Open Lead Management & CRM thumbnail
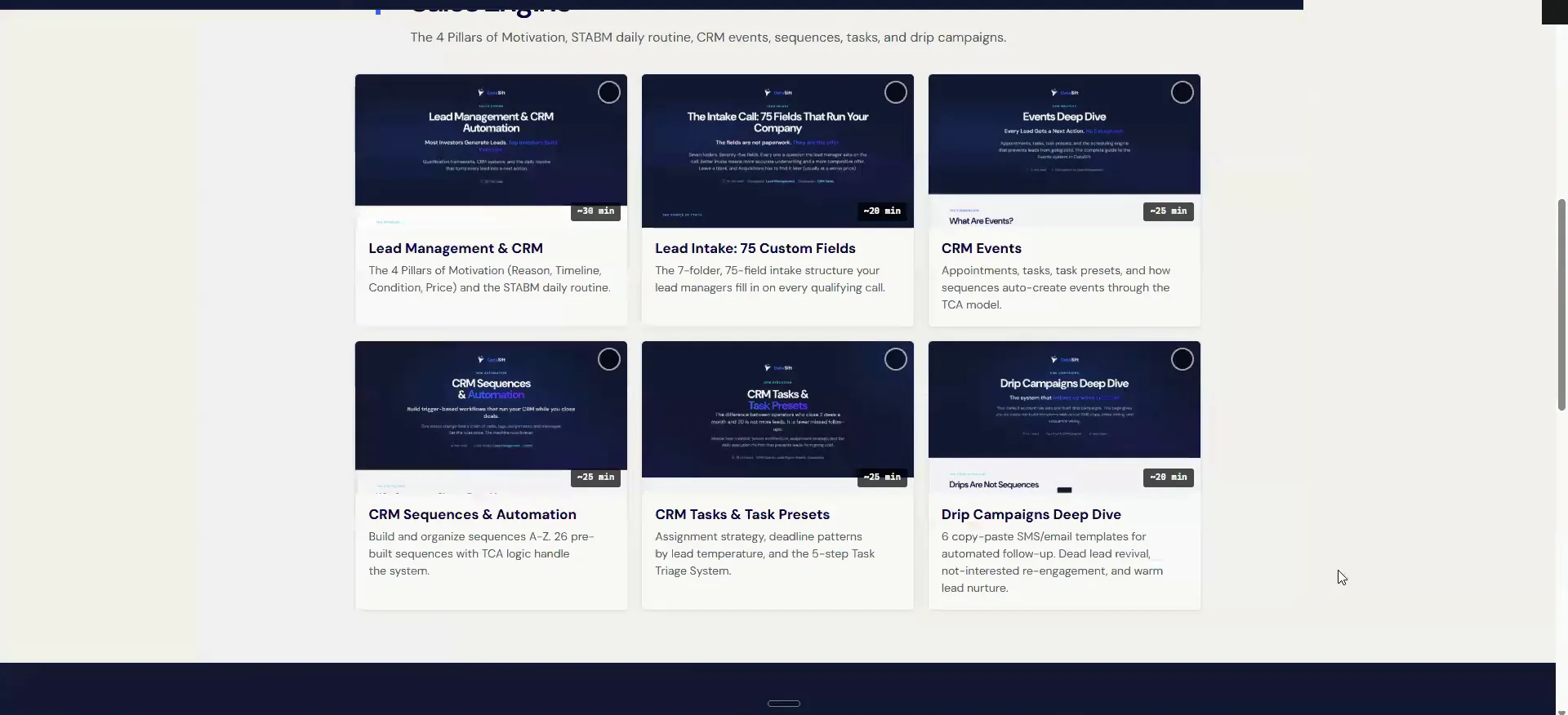 (491, 151)
